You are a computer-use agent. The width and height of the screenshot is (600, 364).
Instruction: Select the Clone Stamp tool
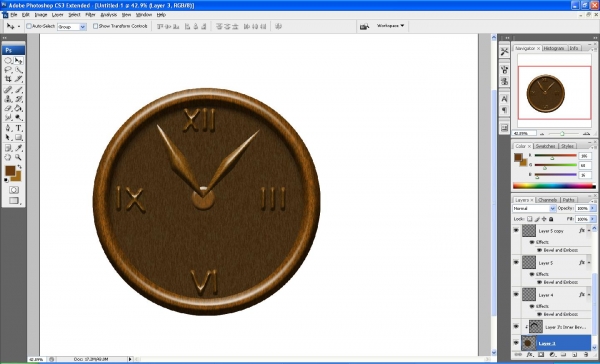8,99
